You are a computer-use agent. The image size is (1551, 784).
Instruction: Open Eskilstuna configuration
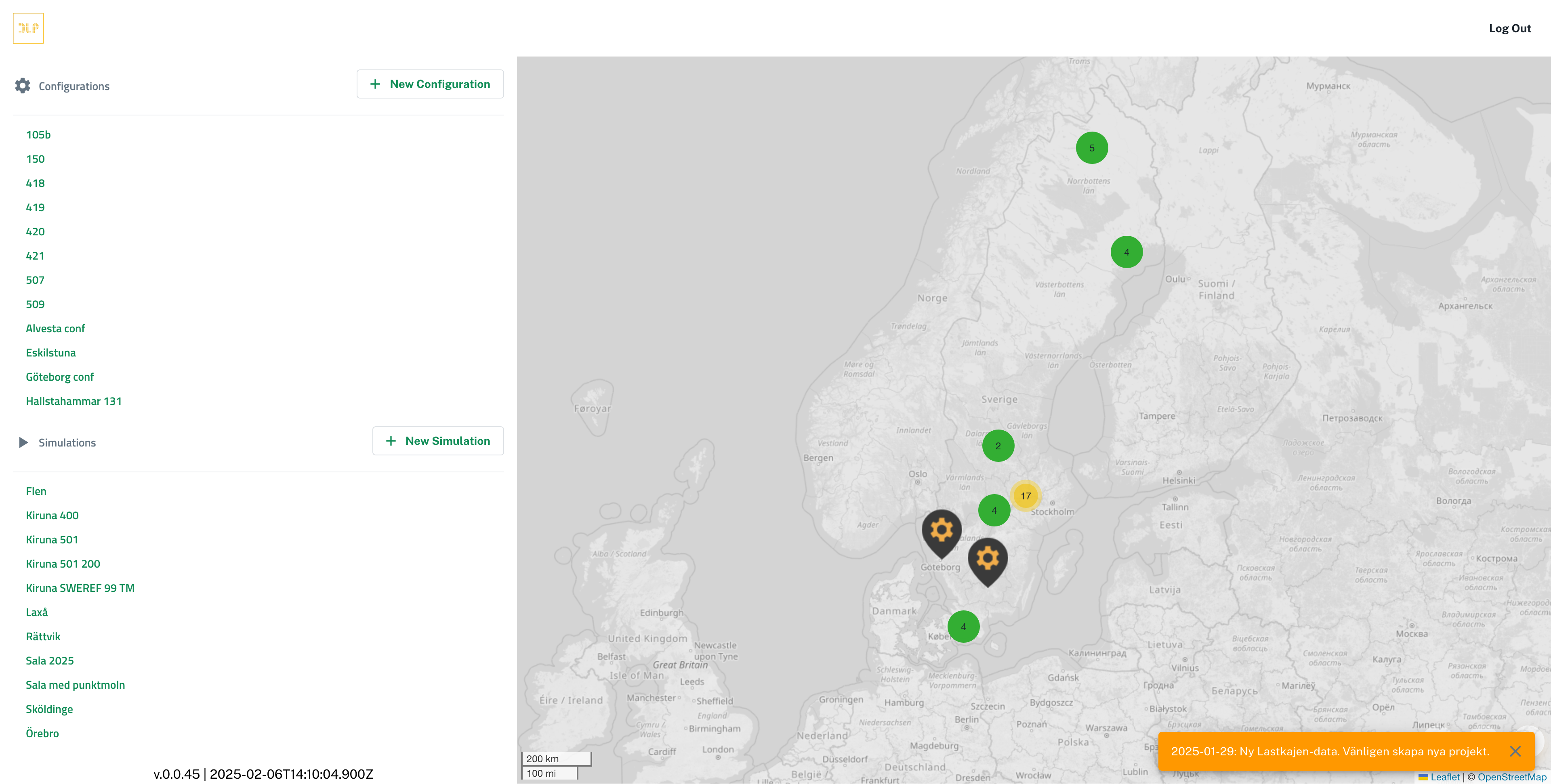point(50,352)
